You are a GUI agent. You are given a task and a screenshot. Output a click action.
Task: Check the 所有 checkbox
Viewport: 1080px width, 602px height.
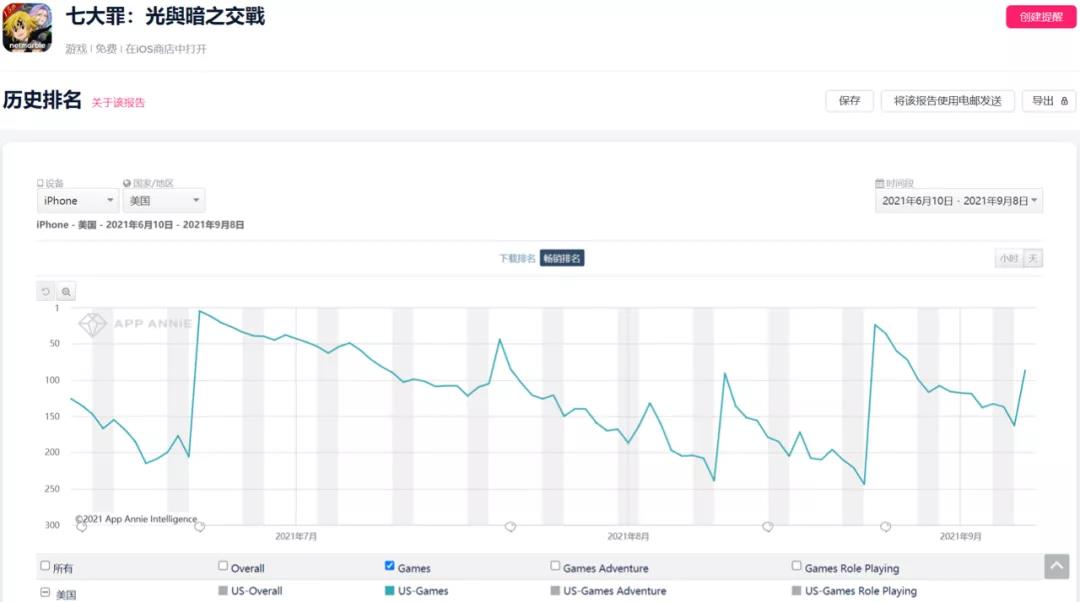click(45, 566)
